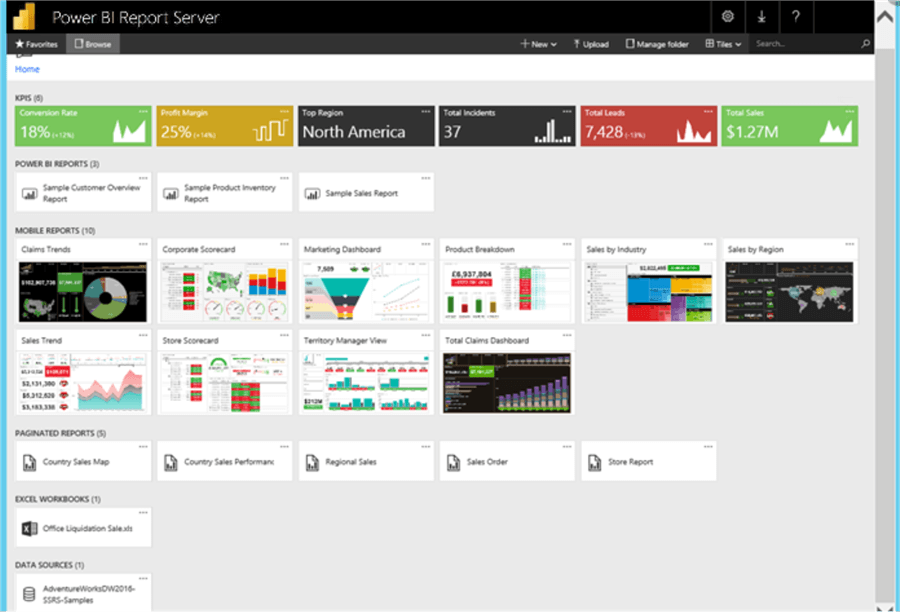Image resolution: width=900 pixels, height=612 pixels.
Task: Open ellipsis menu on Claims Trends tile
Action: [143, 244]
